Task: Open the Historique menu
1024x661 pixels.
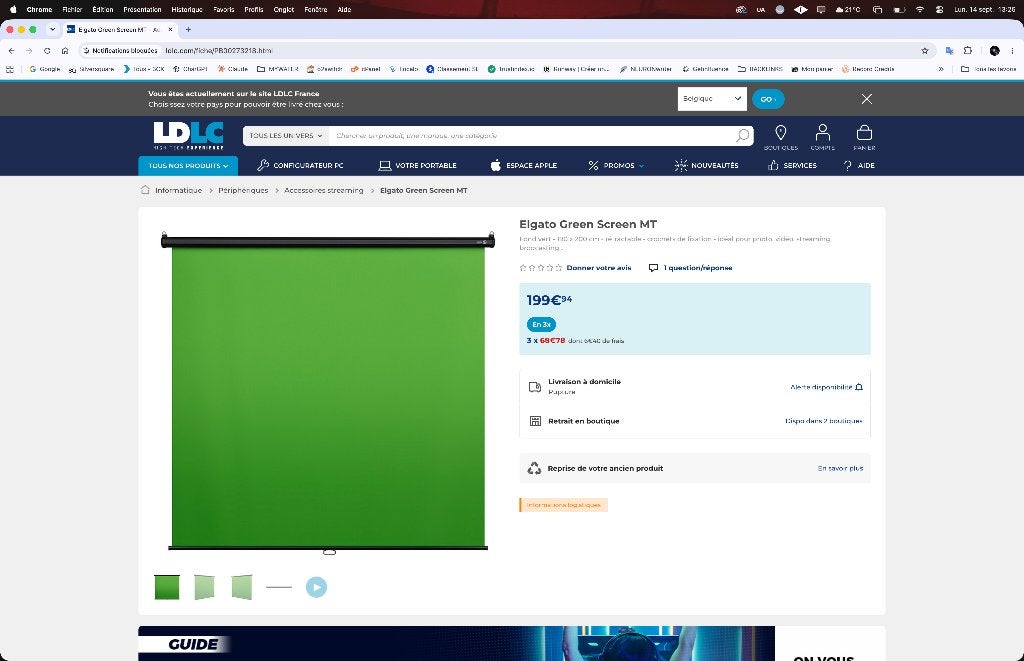Action: pyautogui.click(x=187, y=9)
